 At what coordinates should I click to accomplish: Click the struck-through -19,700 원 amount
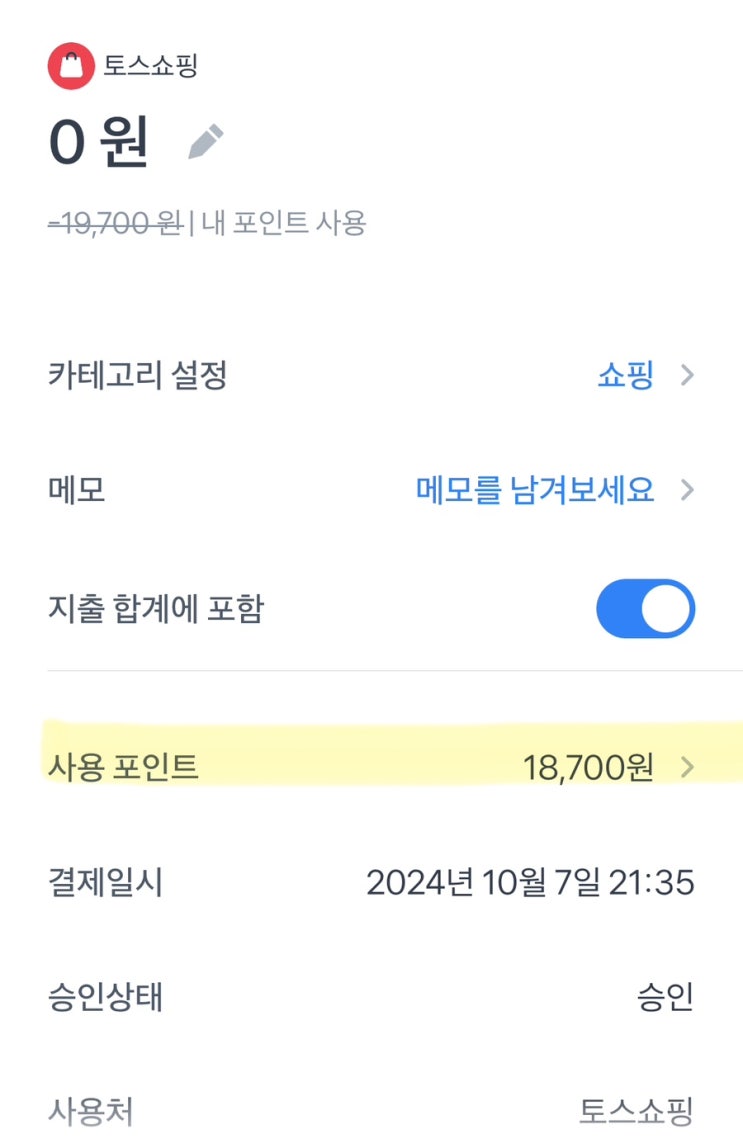(114, 223)
